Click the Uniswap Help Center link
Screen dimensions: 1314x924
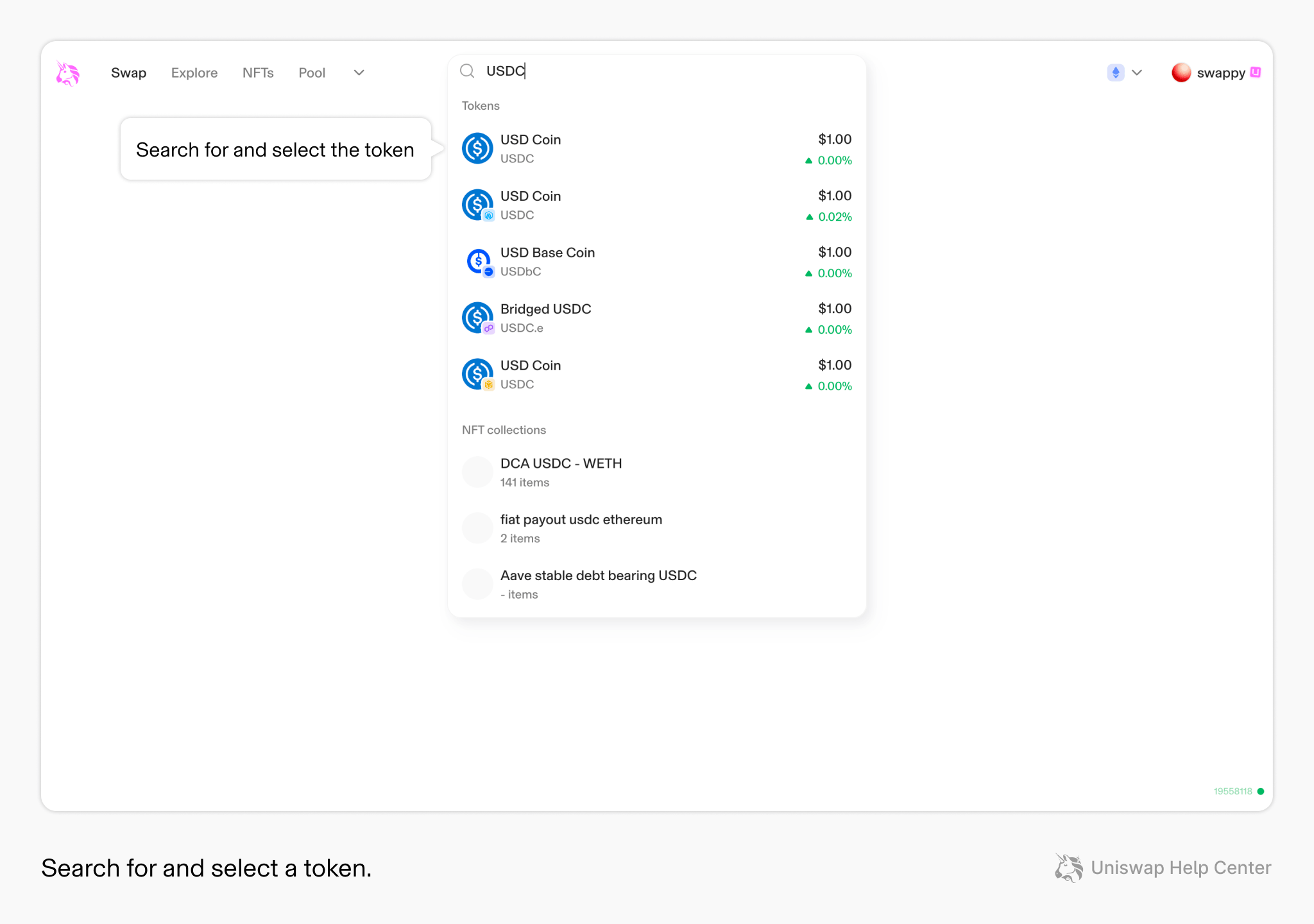(x=1181, y=868)
